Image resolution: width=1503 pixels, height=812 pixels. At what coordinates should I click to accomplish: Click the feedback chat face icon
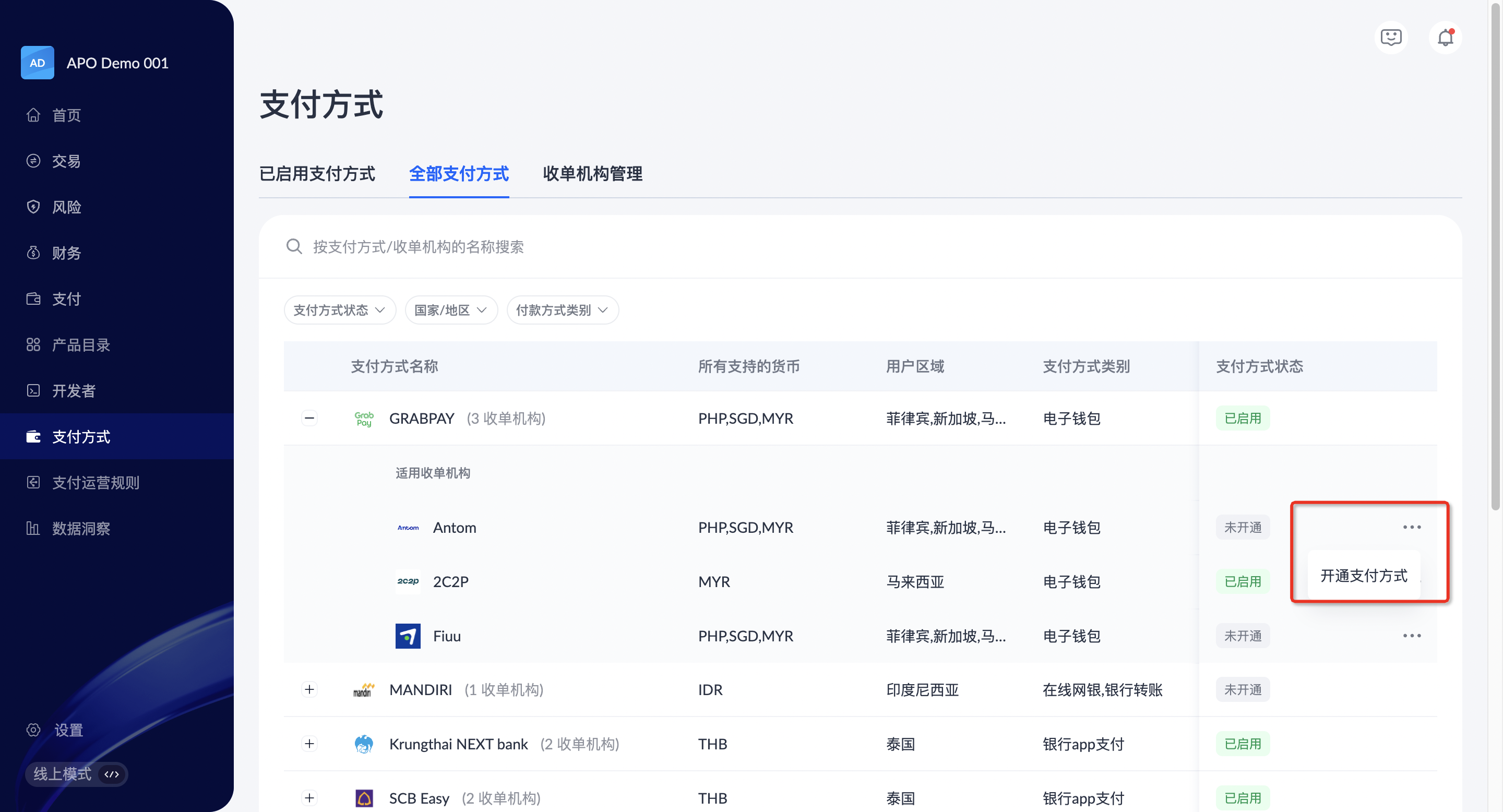coord(1391,38)
